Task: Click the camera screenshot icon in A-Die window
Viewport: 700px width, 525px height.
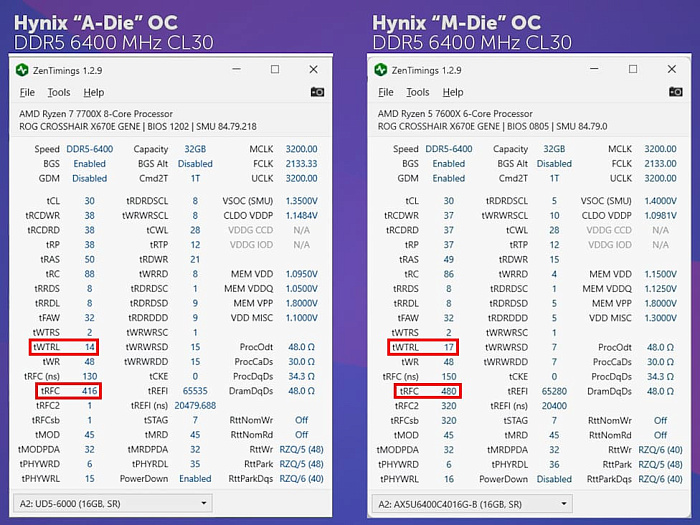Action: click(317, 92)
